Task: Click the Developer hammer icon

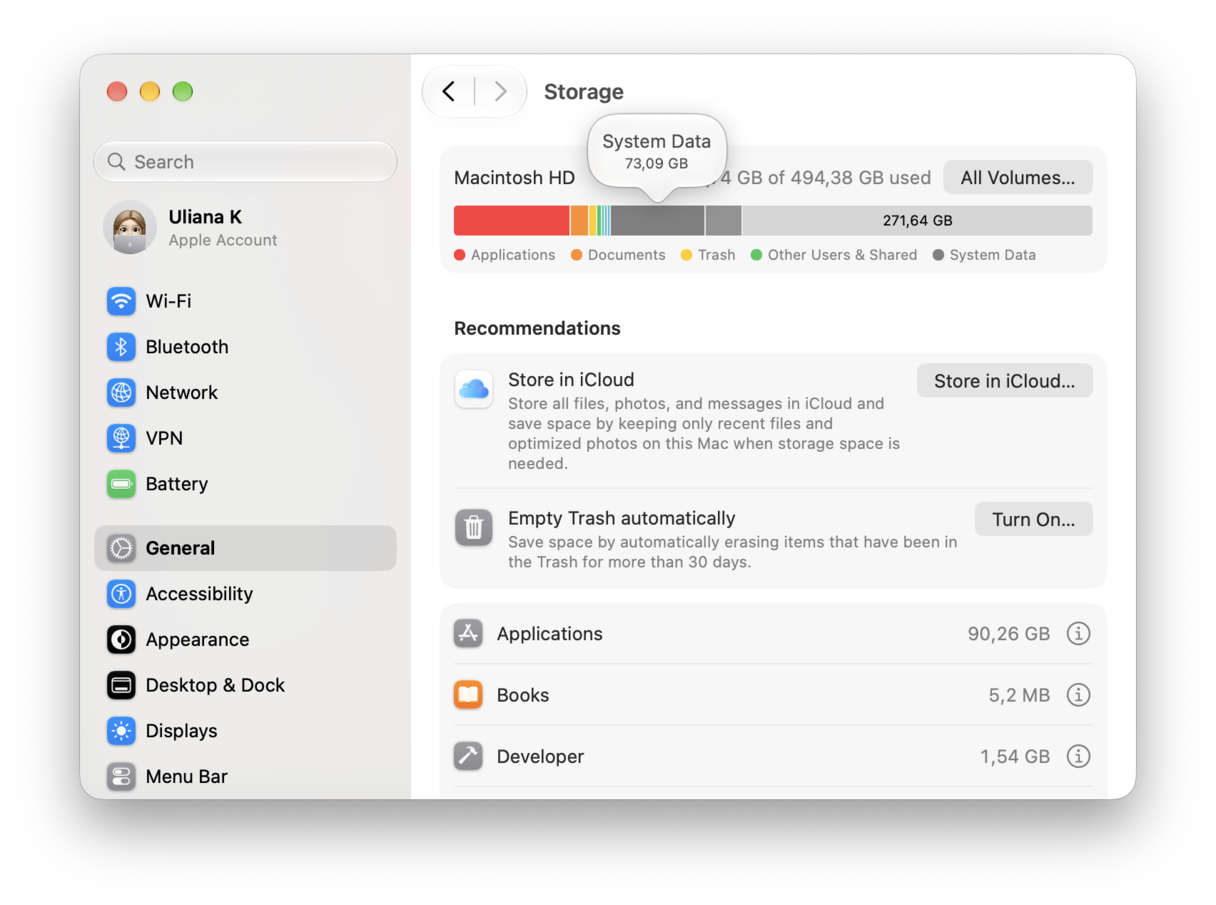Action: [468, 756]
